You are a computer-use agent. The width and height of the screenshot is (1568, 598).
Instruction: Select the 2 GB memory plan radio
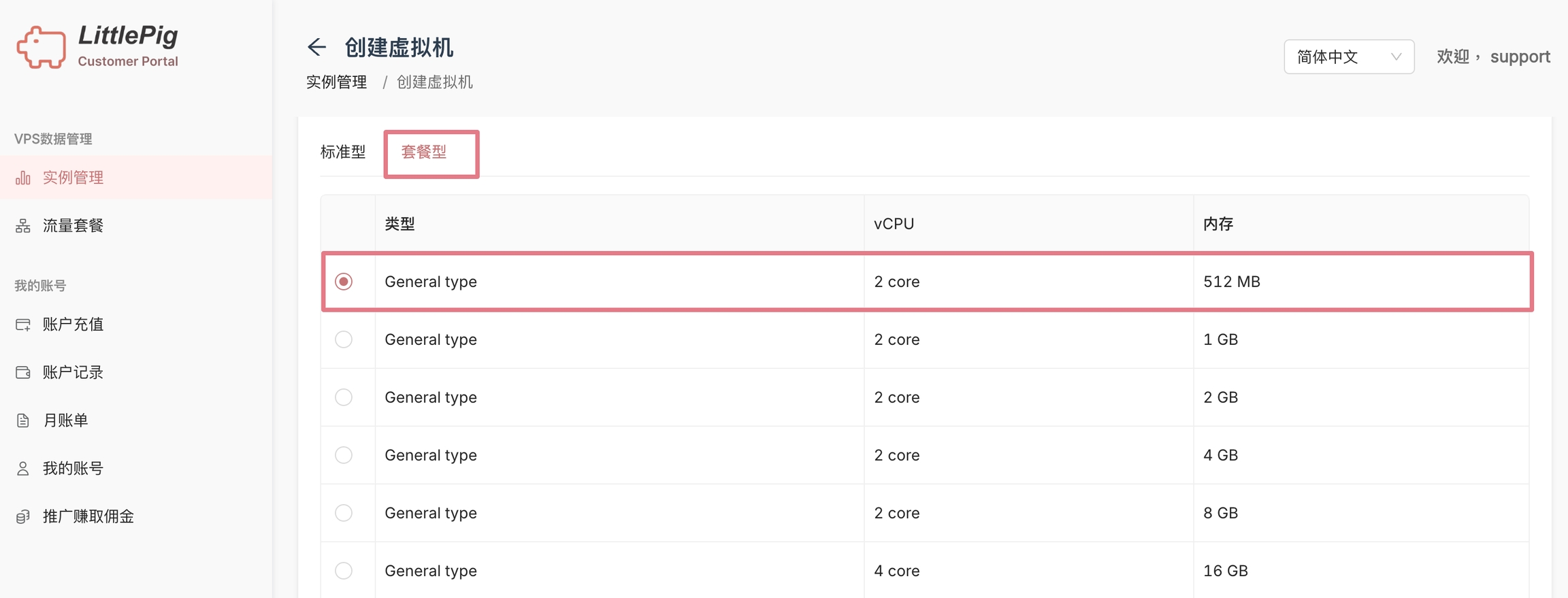[344, 397]
